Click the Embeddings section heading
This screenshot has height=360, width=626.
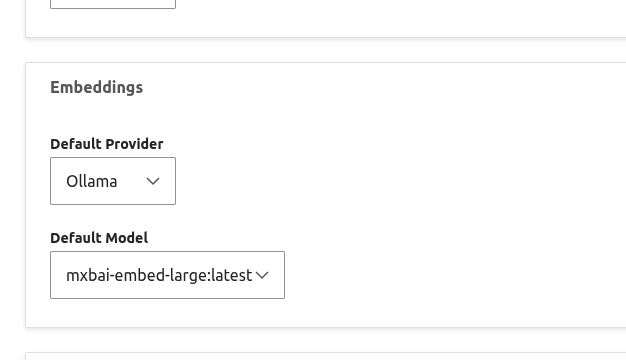tap(97, 87)
